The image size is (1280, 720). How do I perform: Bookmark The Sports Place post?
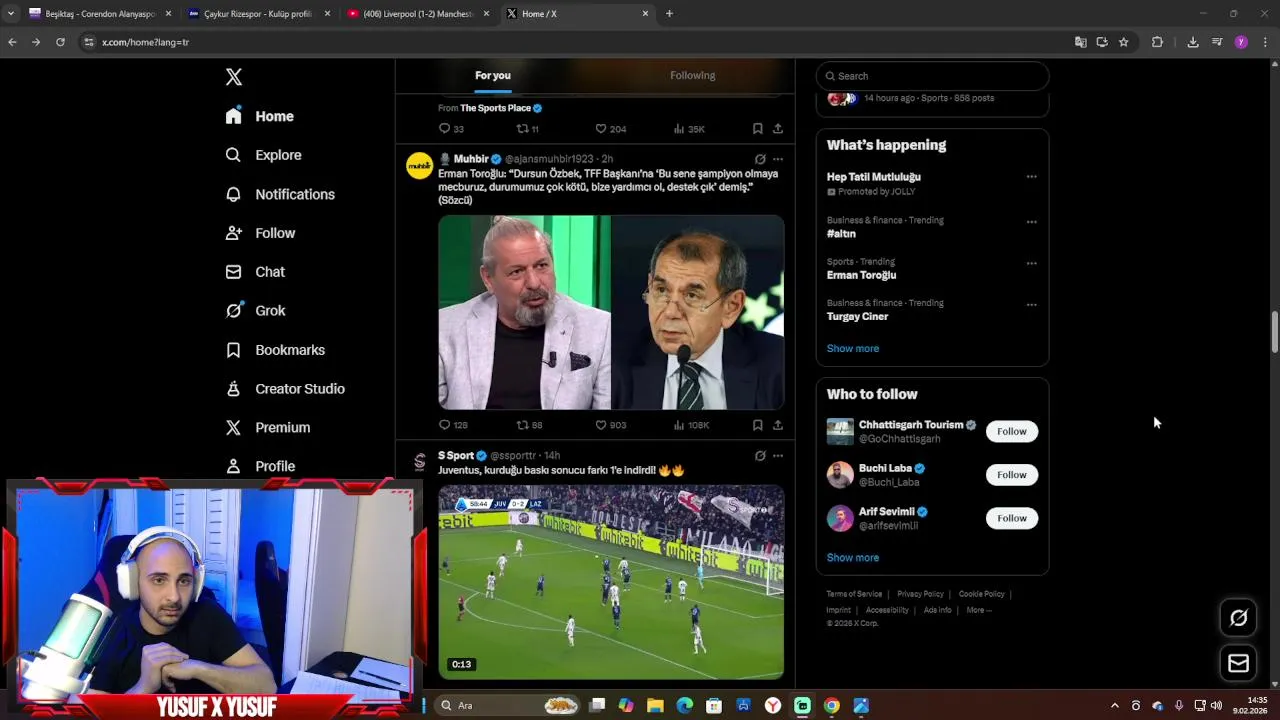(757, 129)
